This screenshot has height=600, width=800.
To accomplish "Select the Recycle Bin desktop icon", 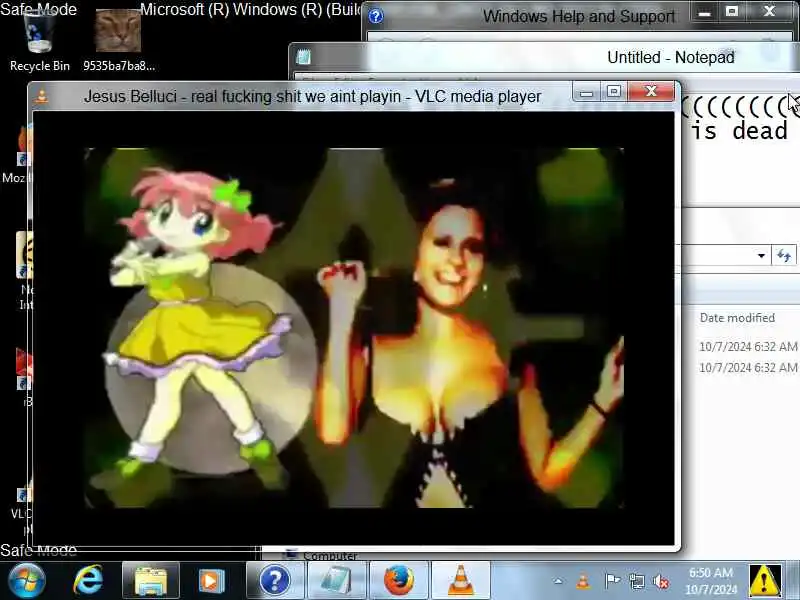I will tap(40, 41).
